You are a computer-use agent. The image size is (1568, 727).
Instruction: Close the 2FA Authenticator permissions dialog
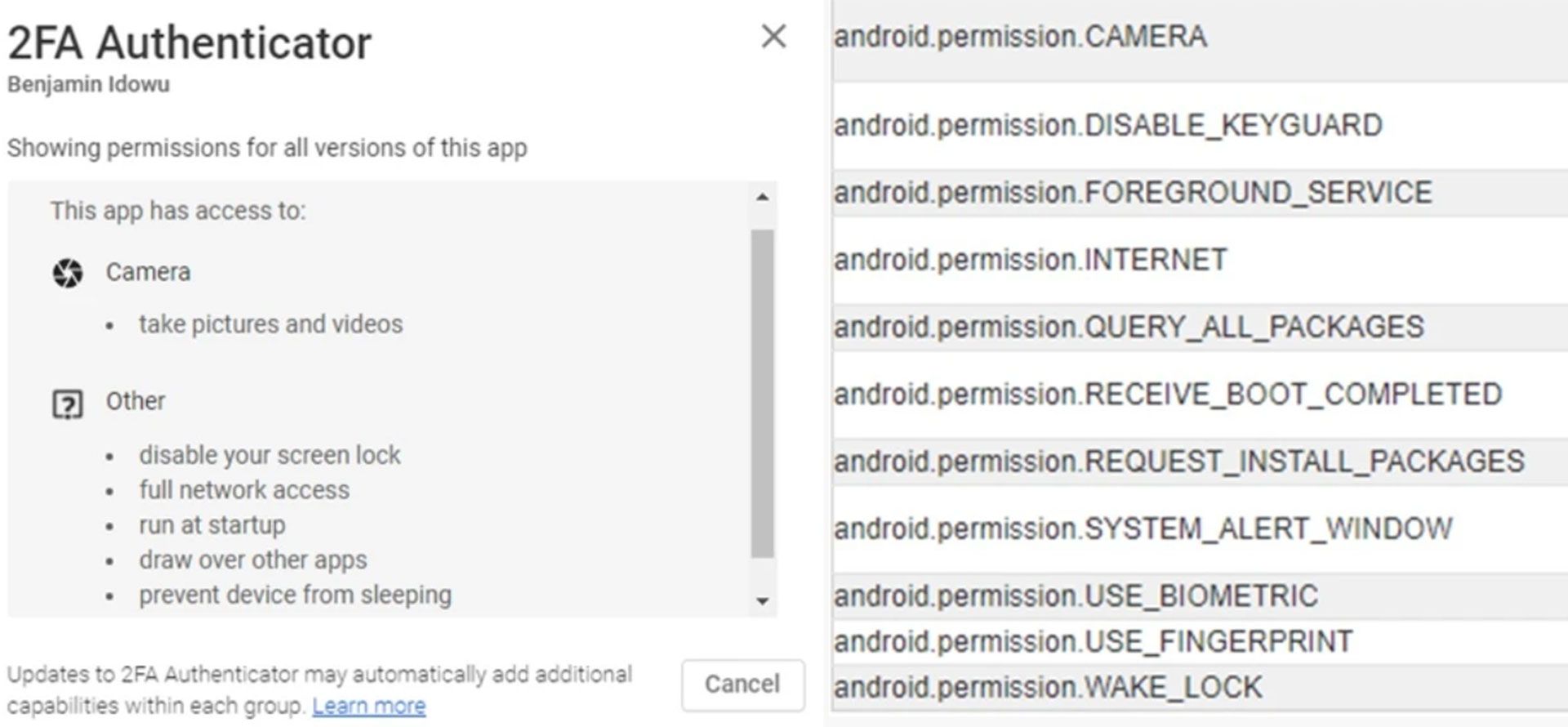pyautogui.click(x=773, y=36)
